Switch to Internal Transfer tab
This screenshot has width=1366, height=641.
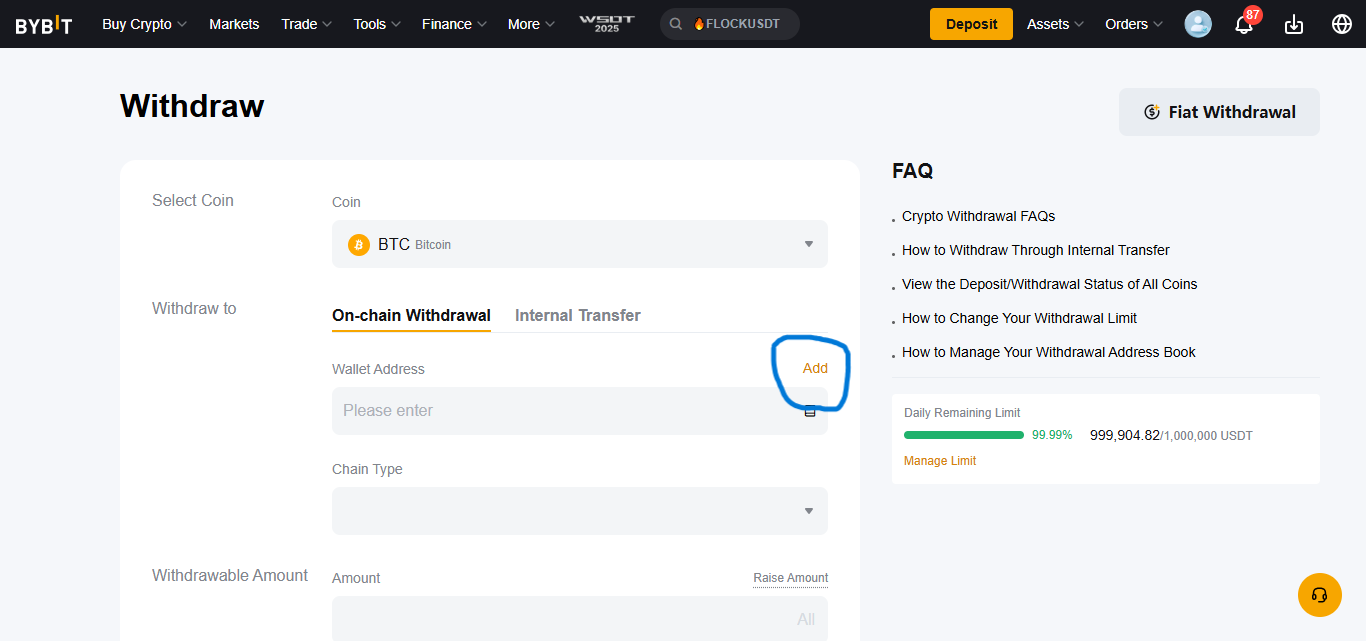click(578, 315)
